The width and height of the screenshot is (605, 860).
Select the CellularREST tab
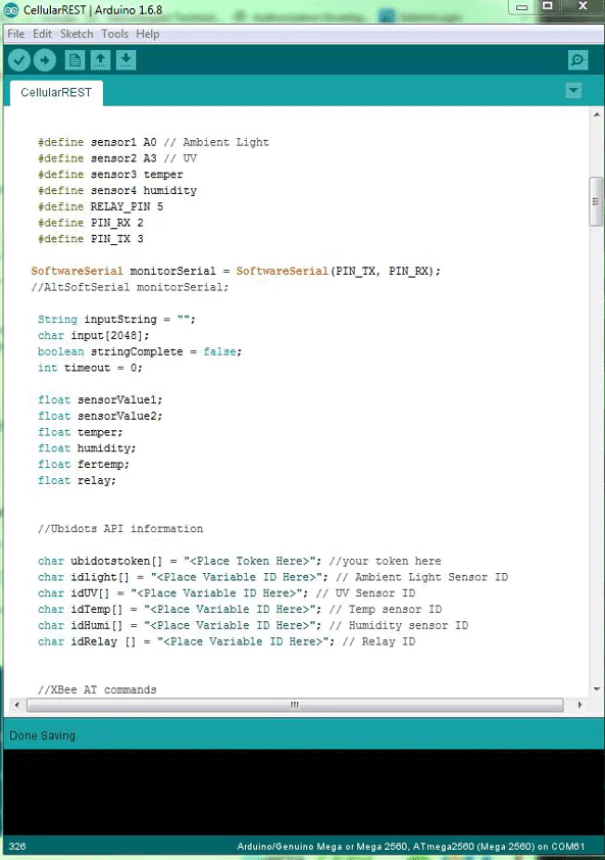56,93
